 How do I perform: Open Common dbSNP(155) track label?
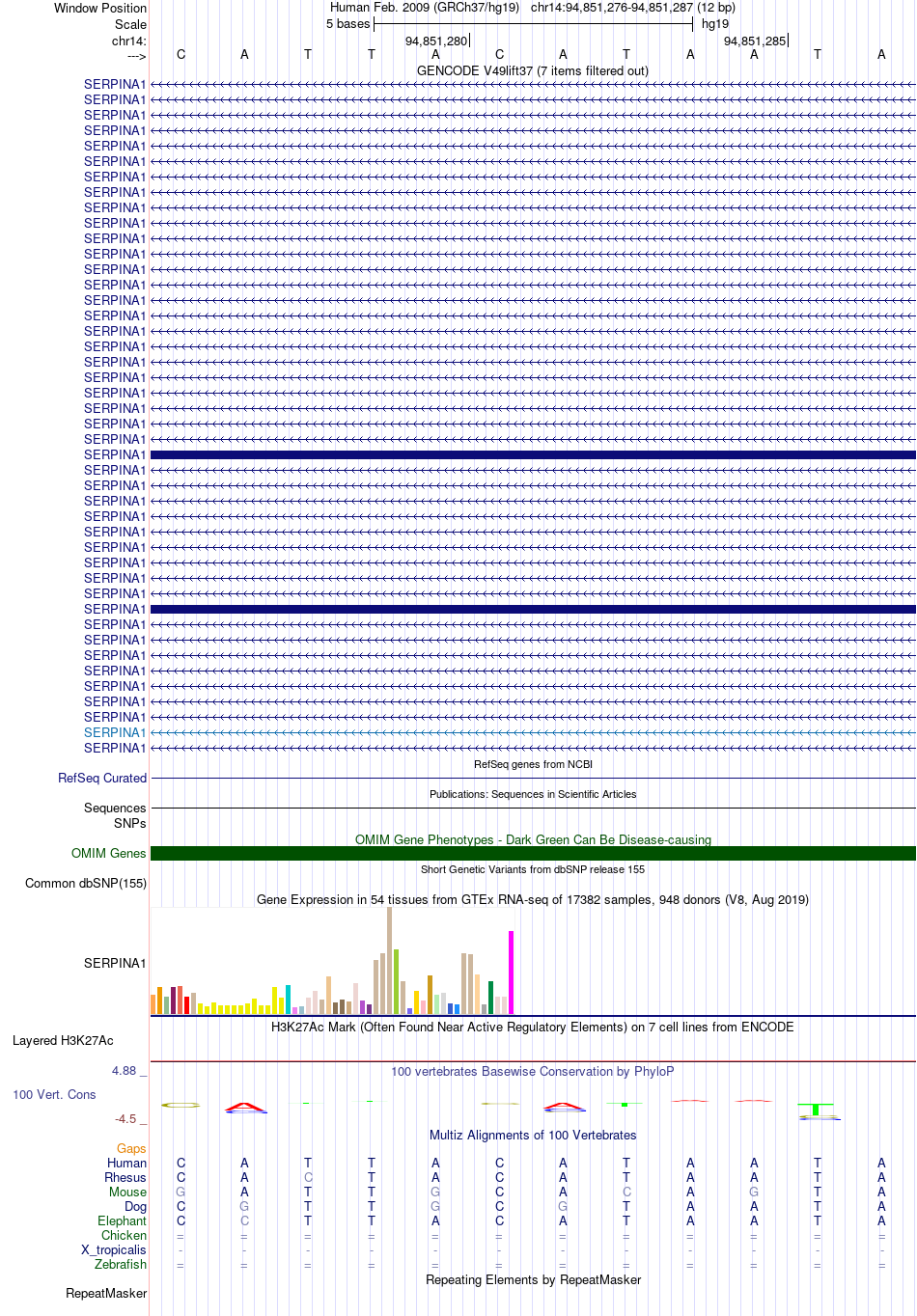(x=86, y=883)
